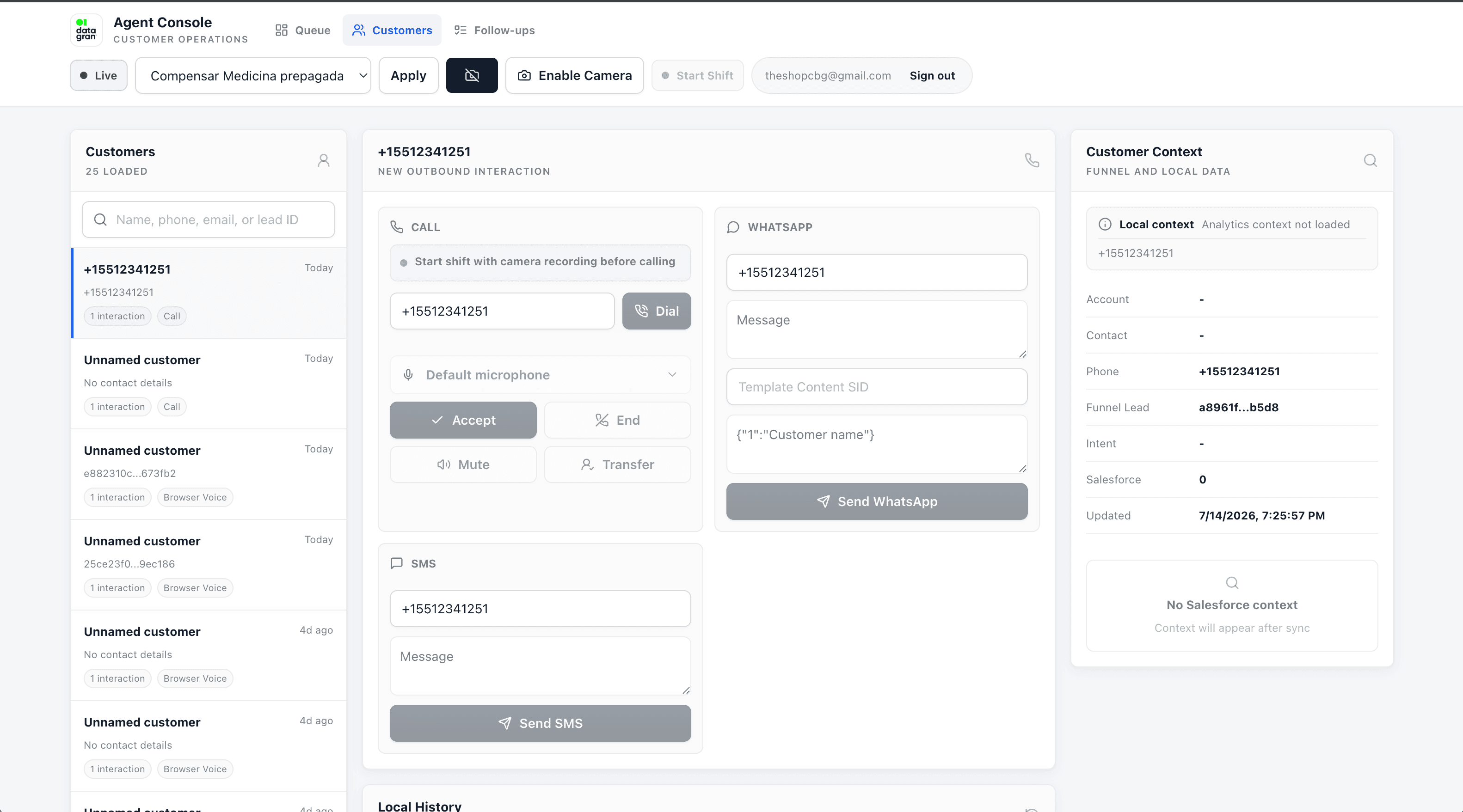Click Sign out
Viewport: 1463px width, 812px height.
pos(932,75)
